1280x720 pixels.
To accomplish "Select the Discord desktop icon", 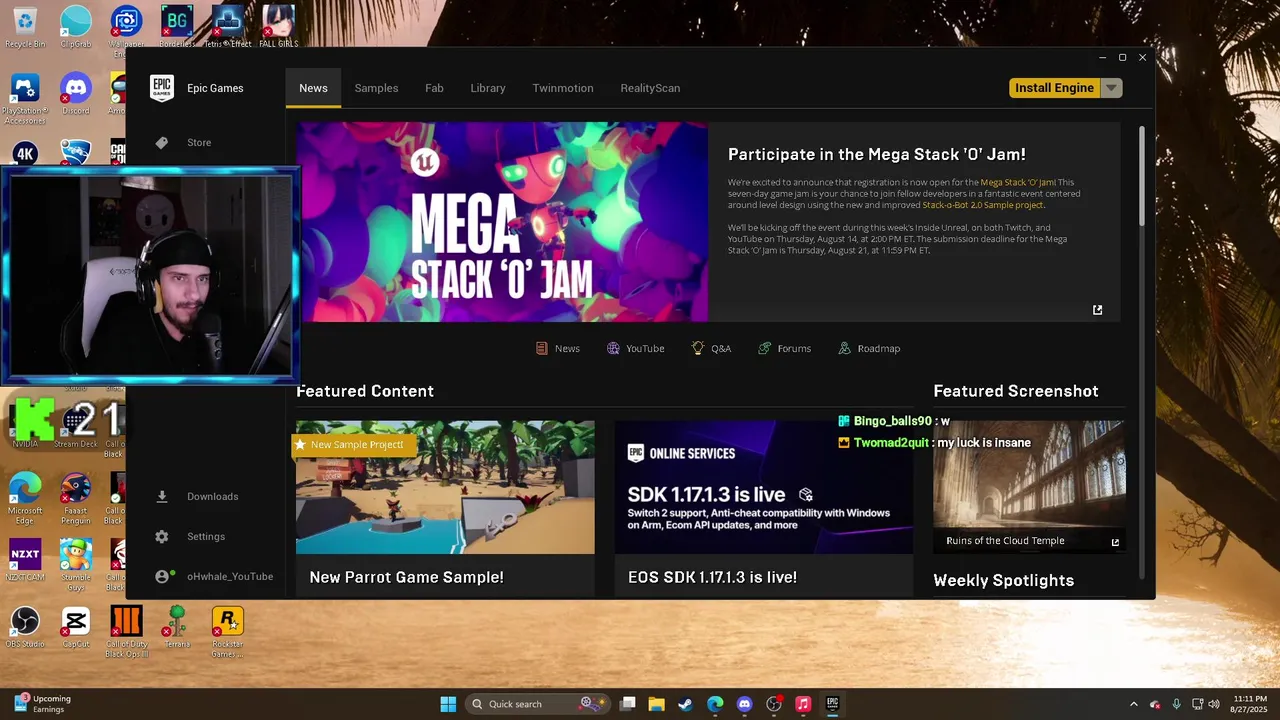I will 76,94.
